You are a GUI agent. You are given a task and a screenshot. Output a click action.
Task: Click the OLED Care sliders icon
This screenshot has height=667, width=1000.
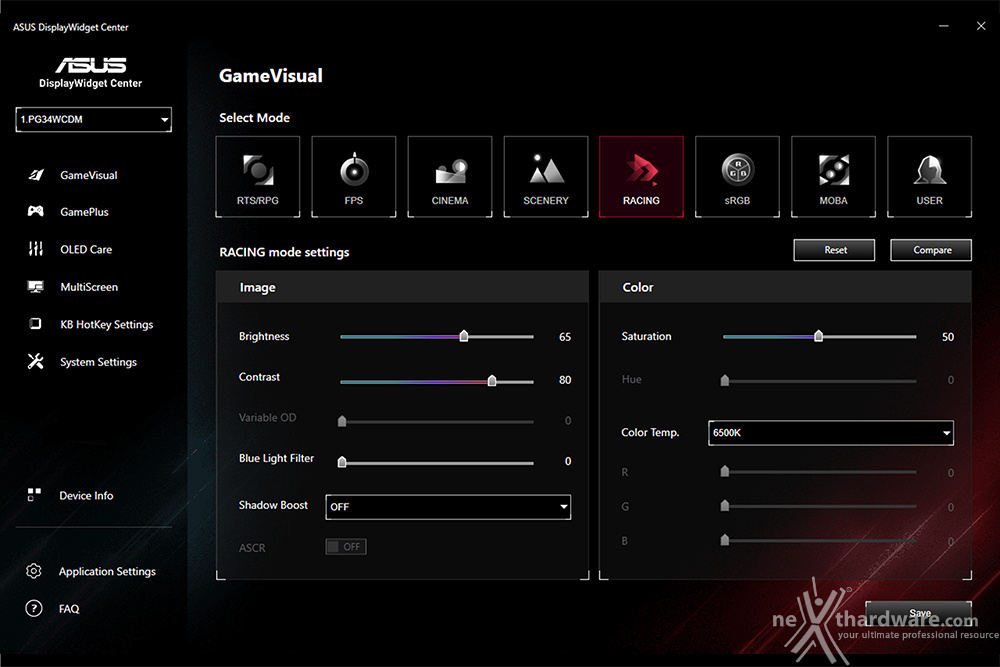[x=36, y=249]
